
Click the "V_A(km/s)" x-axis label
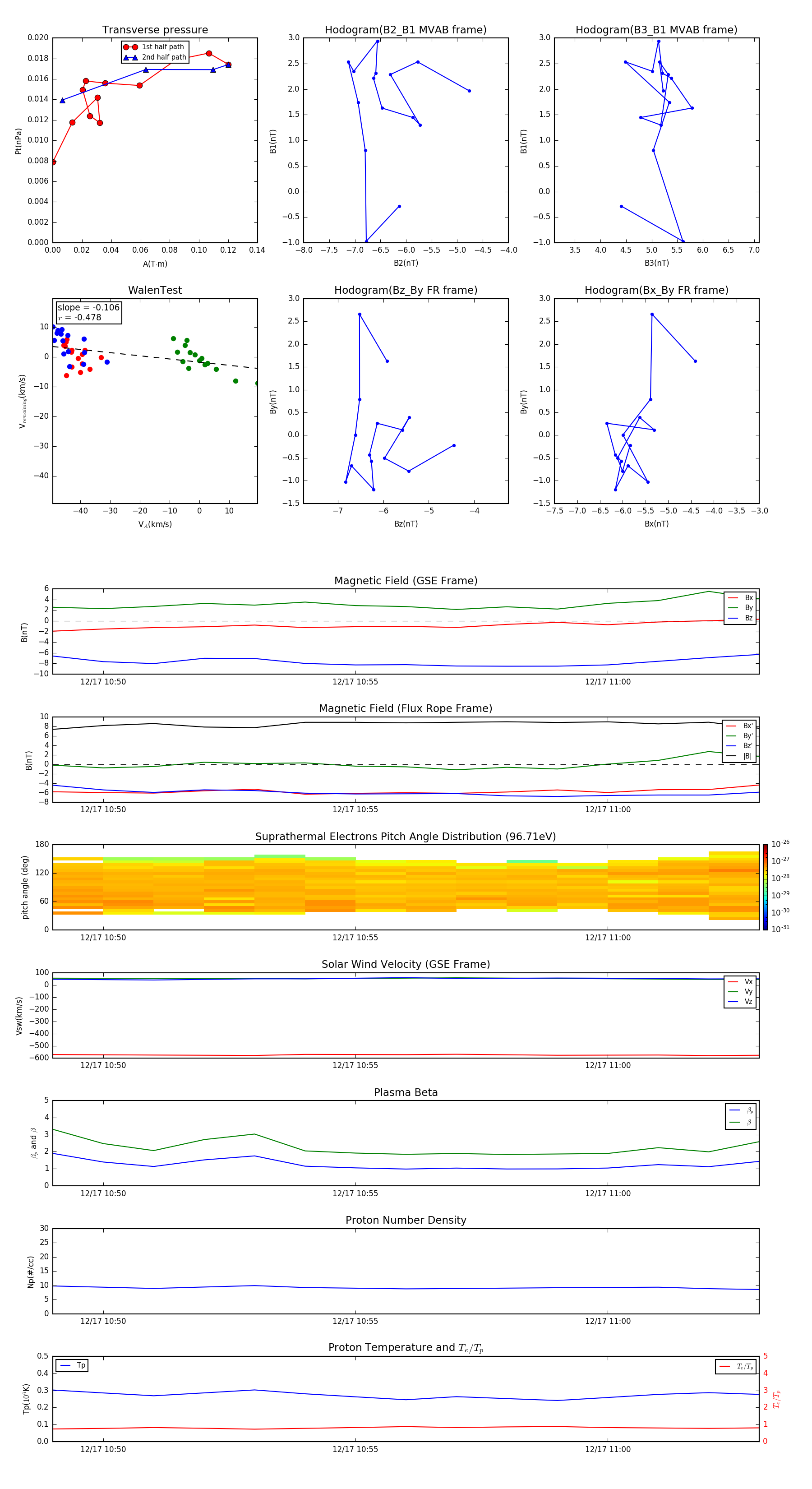[155, 524]
